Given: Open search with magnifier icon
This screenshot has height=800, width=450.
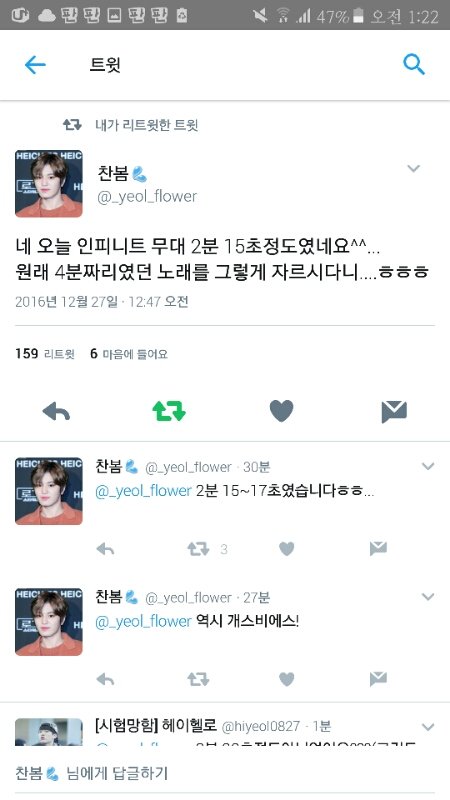Looking at the screenshot, I should pyautogui.click(x=414, y=65).
